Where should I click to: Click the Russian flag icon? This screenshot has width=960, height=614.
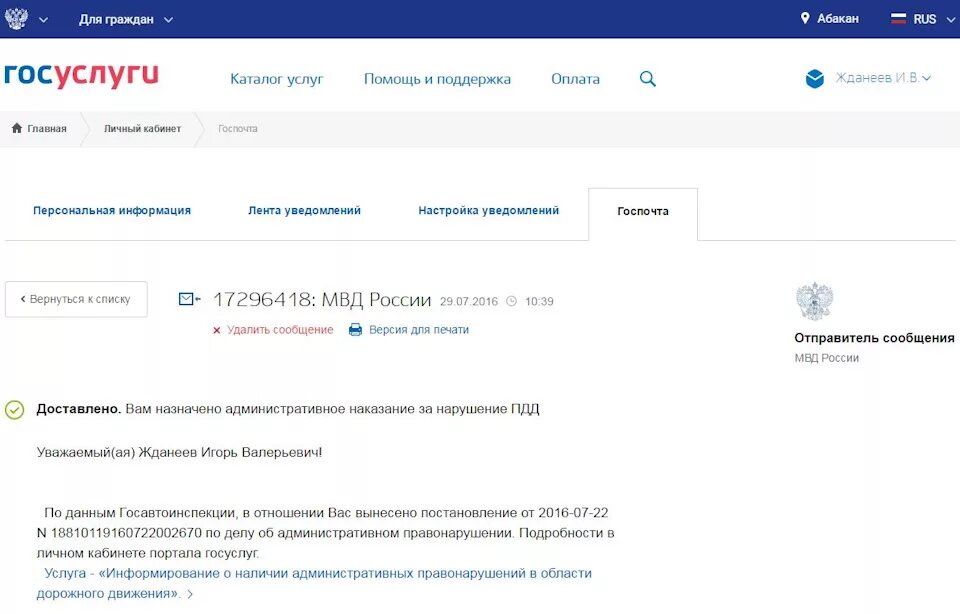pyautogui.click(x=898, y=18)
